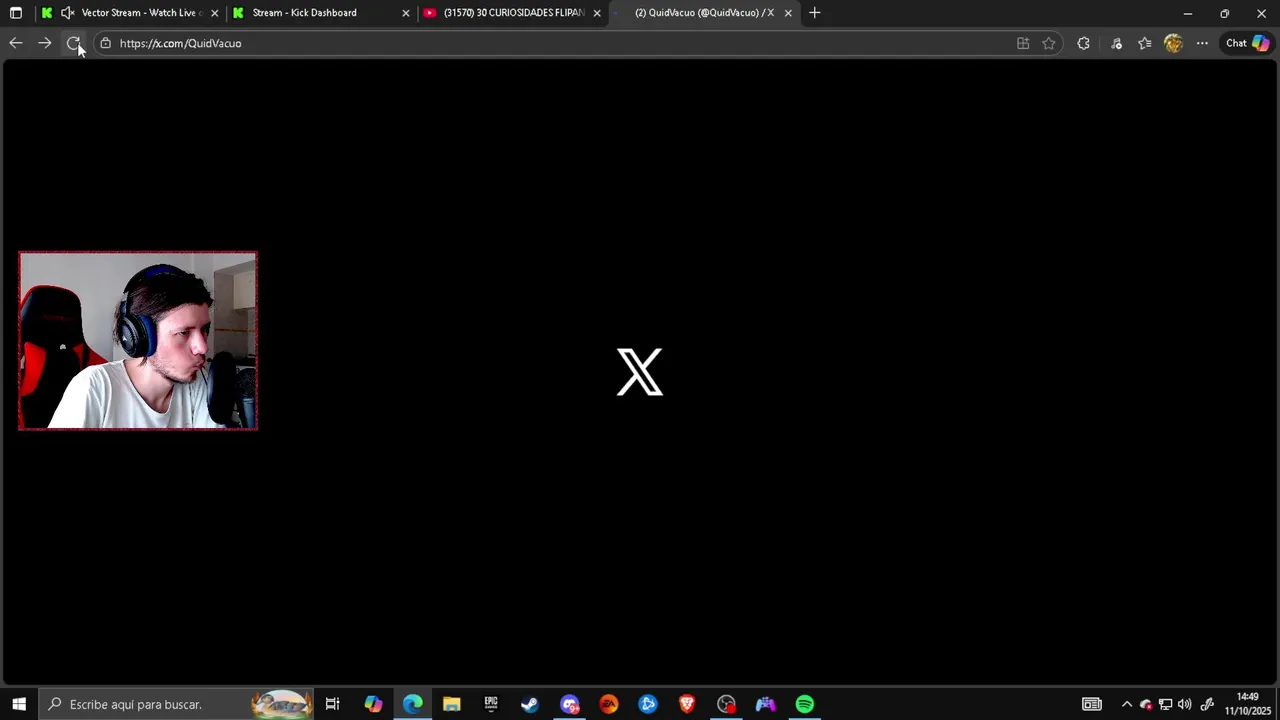Restore down the Edge window

click(x=1224, y=13)
